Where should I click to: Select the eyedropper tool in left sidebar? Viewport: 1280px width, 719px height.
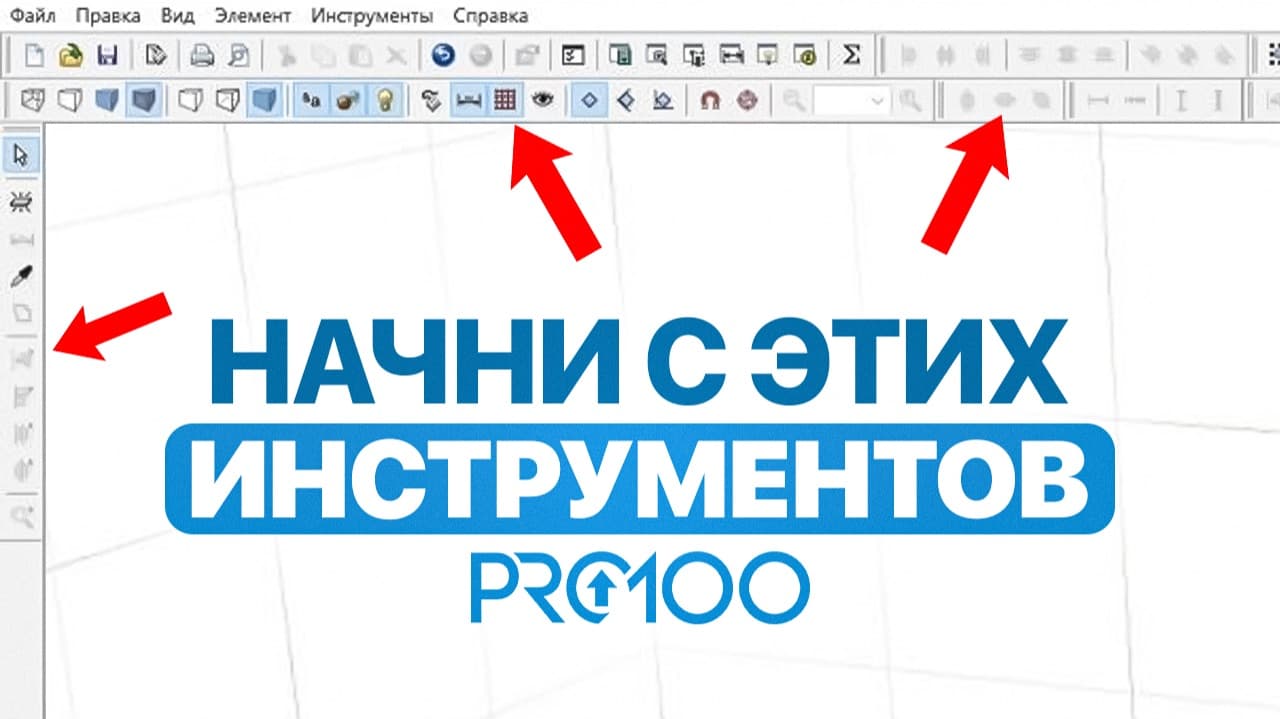21,276
